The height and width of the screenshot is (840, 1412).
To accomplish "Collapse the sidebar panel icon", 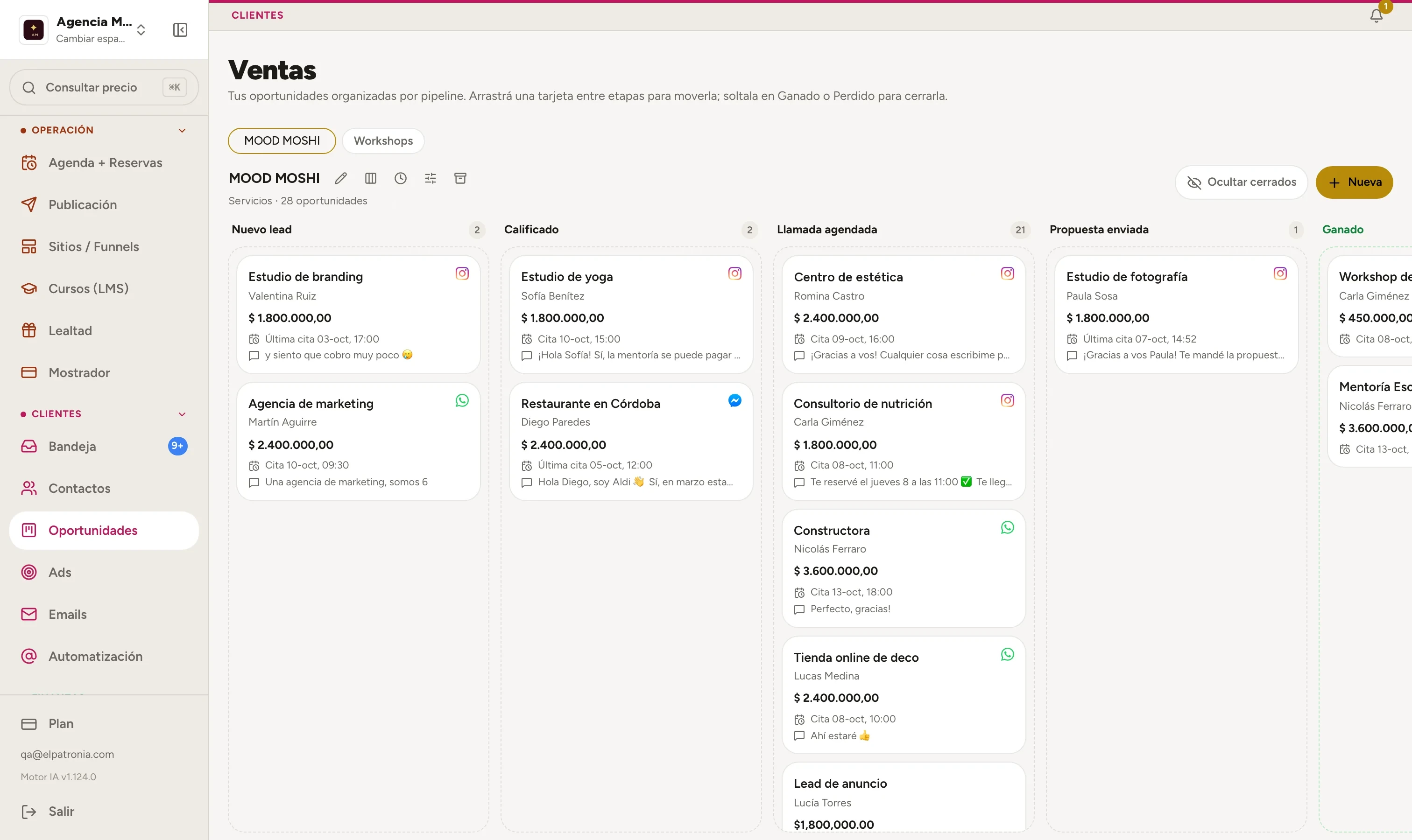I will [180, 29].
